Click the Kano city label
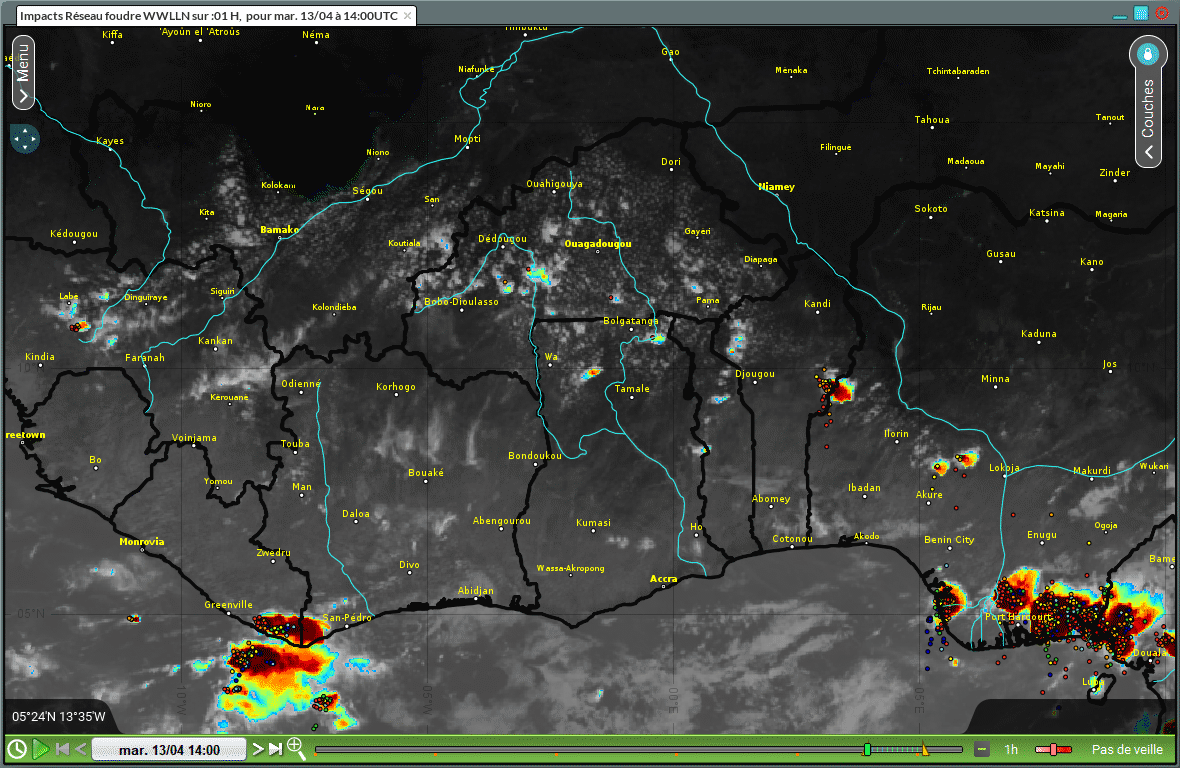 coord(1091,262)
